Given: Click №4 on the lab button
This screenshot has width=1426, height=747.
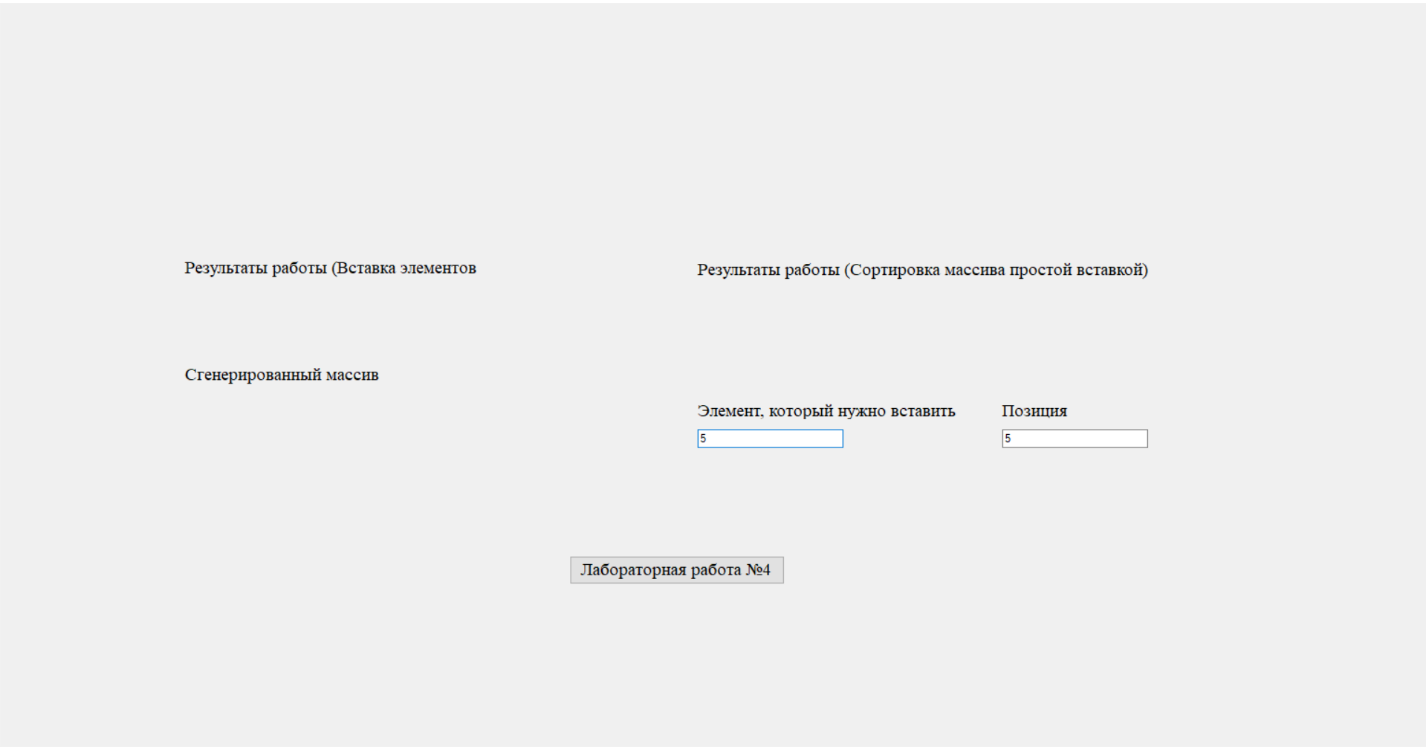Looking at the screenshot, I should tap(758, 570).
